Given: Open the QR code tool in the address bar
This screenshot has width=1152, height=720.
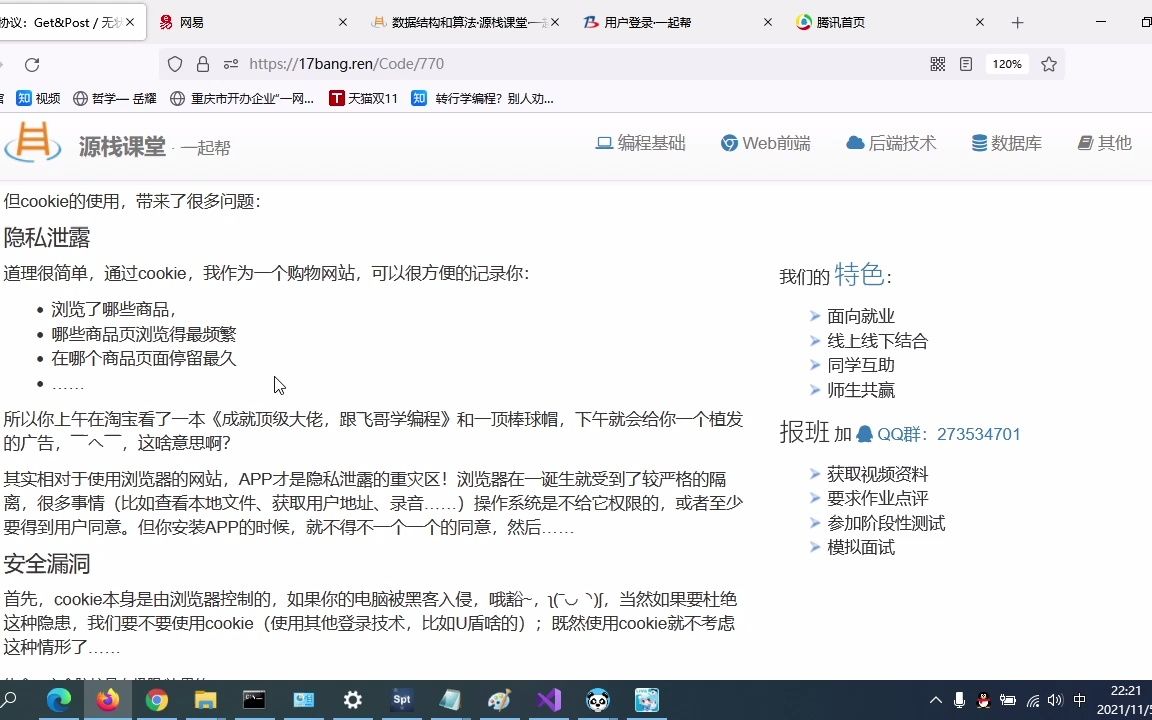Looking at the screenshot, I should tap(937, 63).
